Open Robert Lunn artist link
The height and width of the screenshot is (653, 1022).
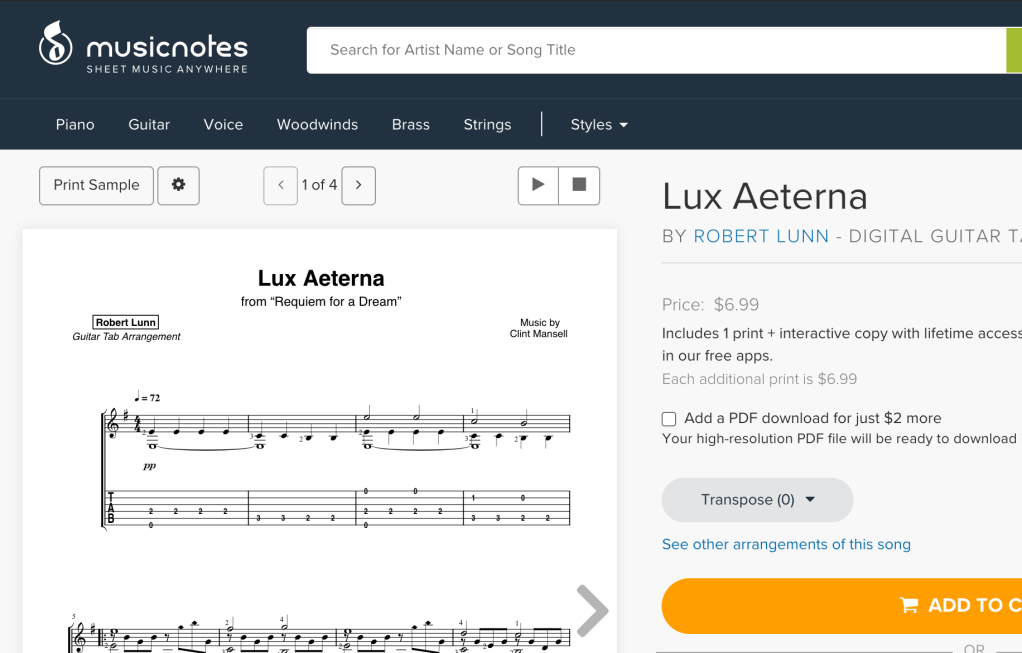pos(761,236)
